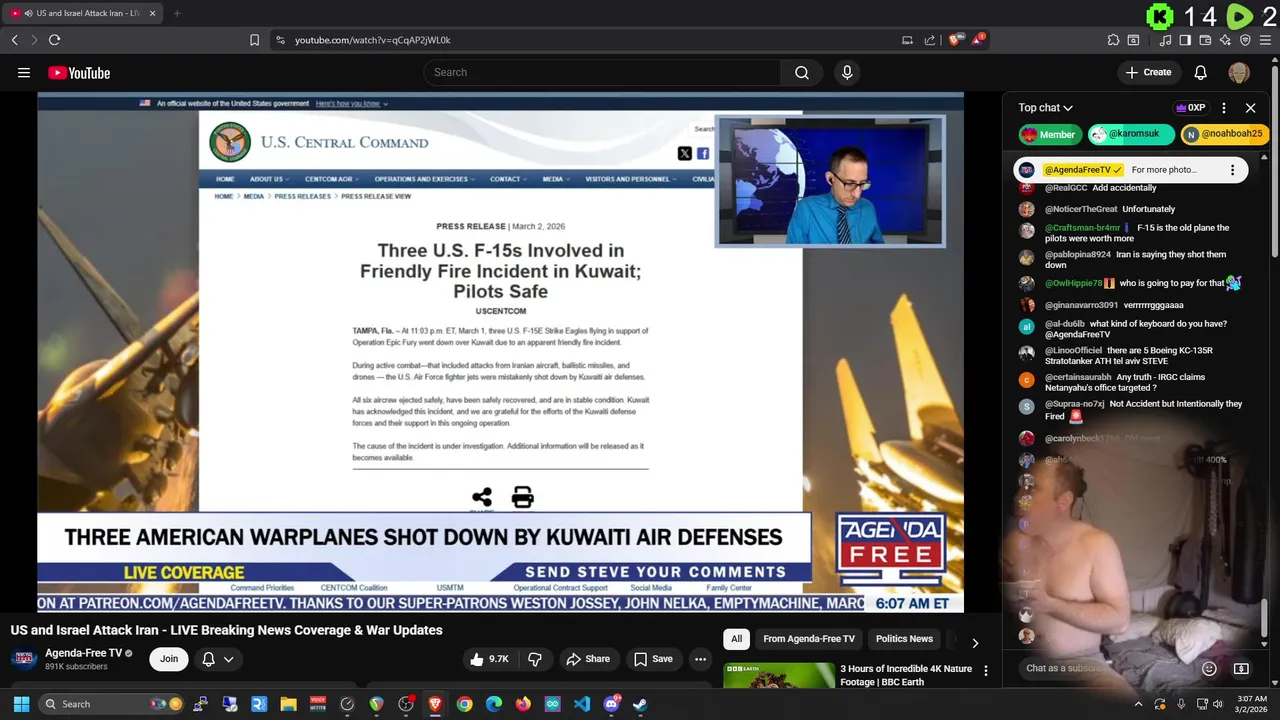The width and height of the screenshot is (1280, 720).
Task: Select the Politics News chip
Action: 904,639
